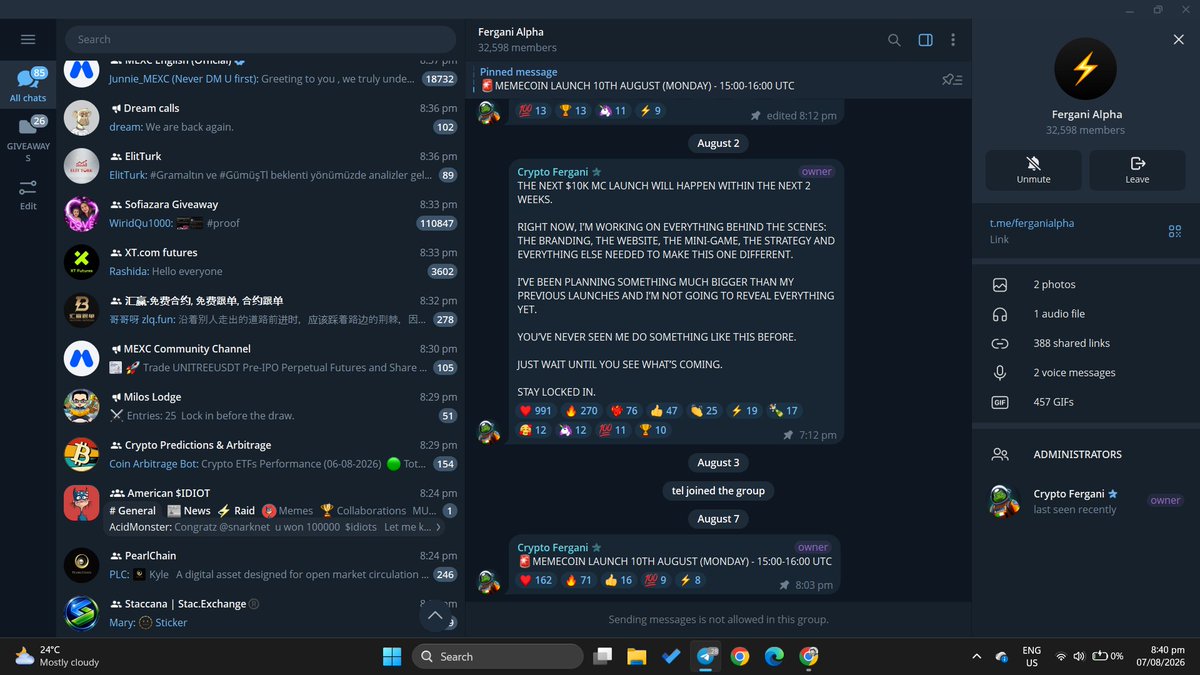The height and width of the screenshot is (675, 1200).
Task: Unmute Fergani Alpha notifications
Action: tap(1034, 170)
